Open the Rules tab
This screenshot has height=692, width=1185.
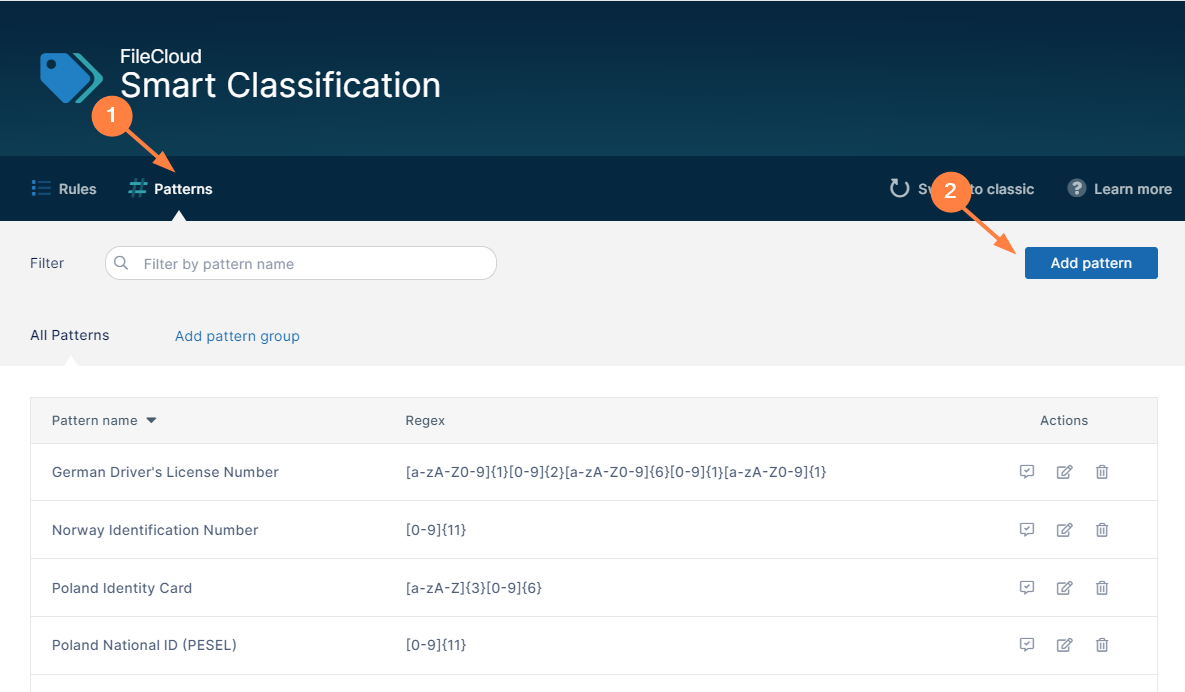(x=64, y=189)
